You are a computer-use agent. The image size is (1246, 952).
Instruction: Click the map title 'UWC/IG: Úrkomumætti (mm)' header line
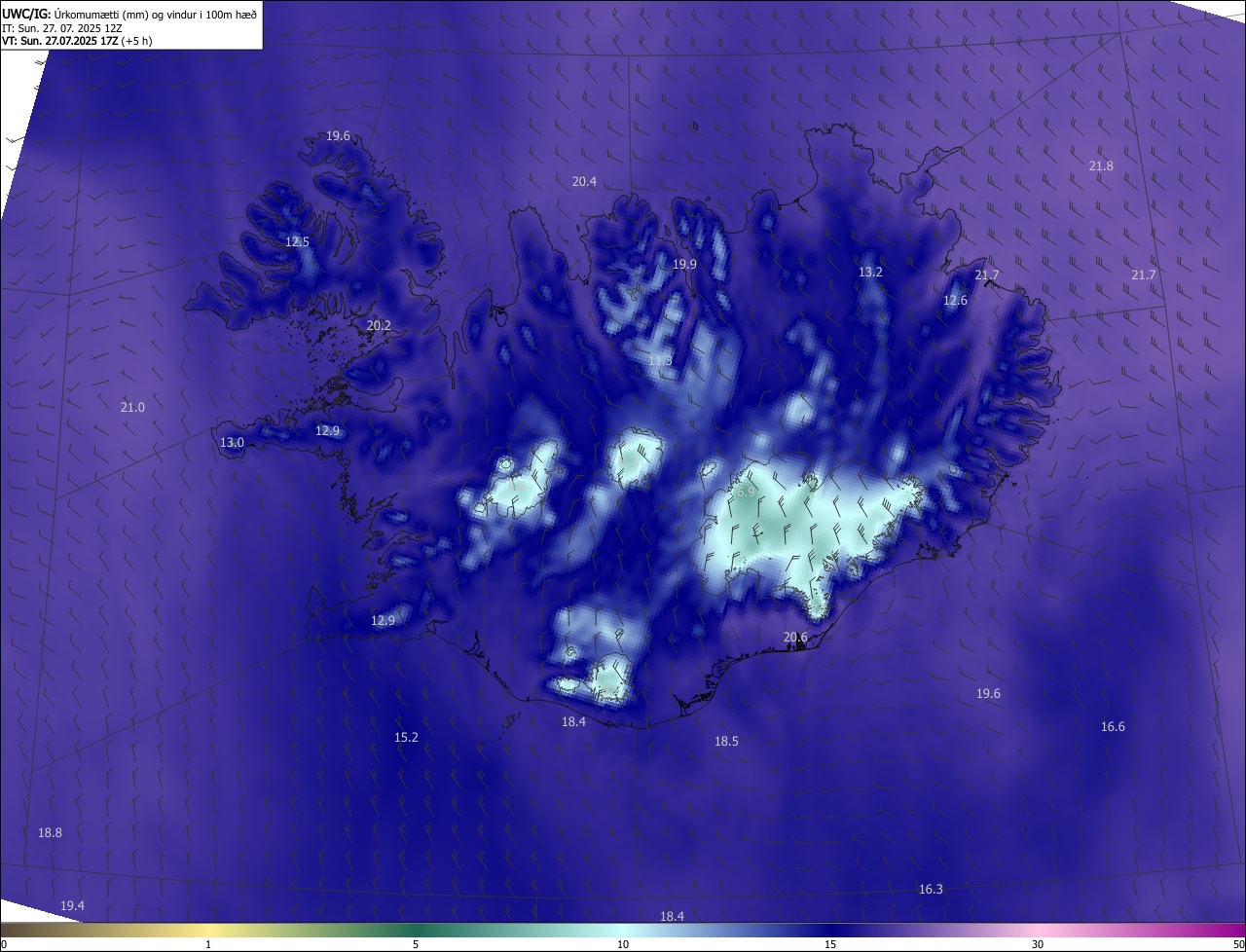point(129,14)
